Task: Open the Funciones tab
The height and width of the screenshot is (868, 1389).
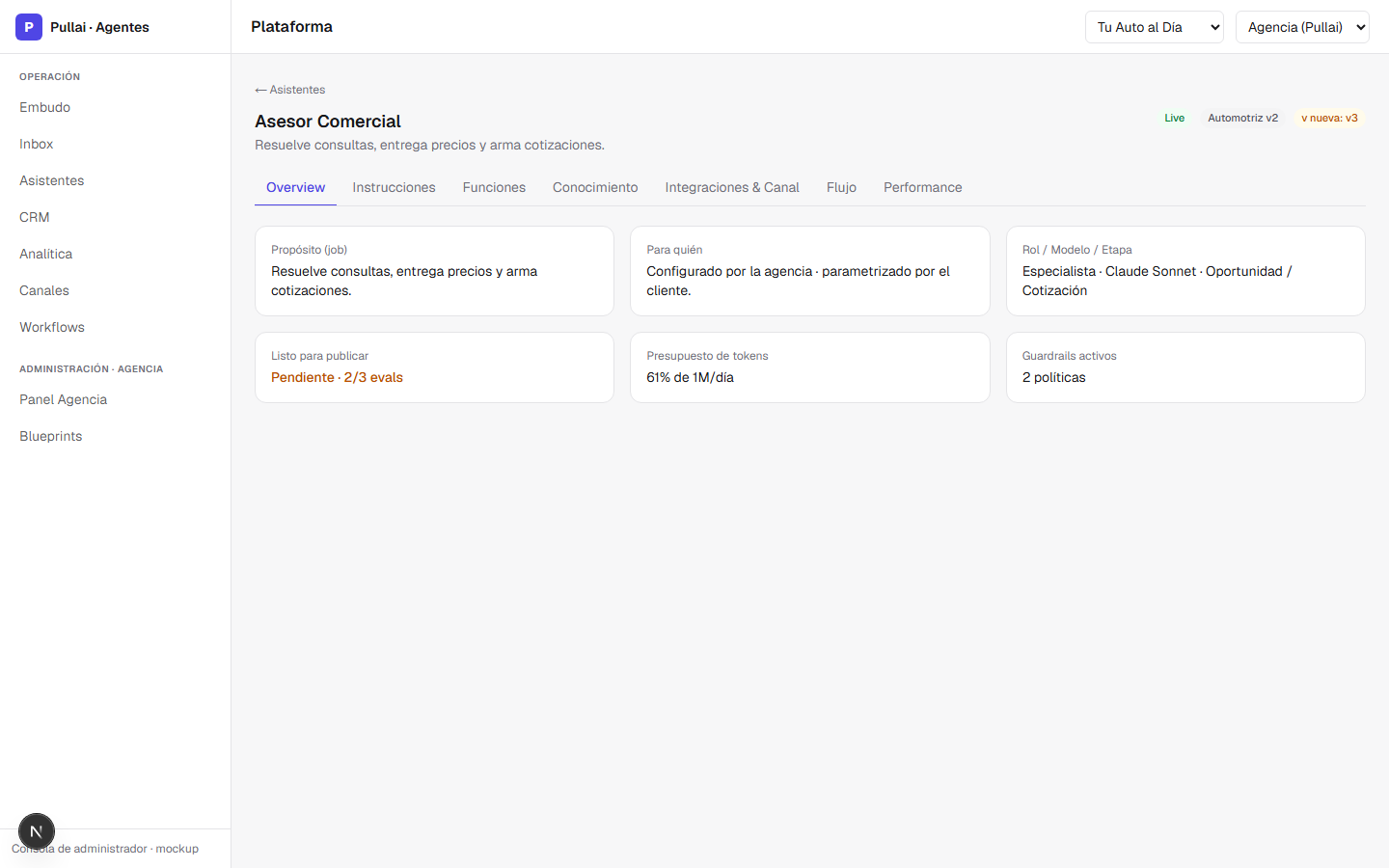Action: coord(494,187)
